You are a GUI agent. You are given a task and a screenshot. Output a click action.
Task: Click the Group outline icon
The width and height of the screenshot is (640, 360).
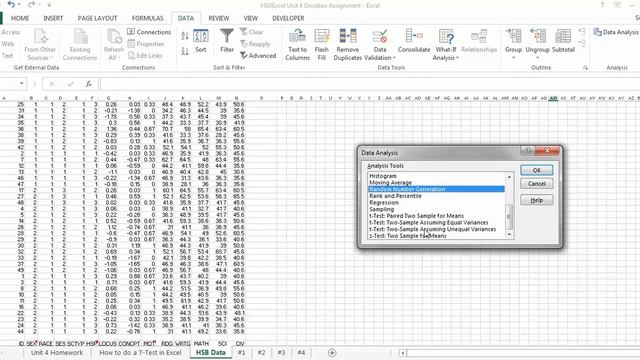tap(513, 36)
